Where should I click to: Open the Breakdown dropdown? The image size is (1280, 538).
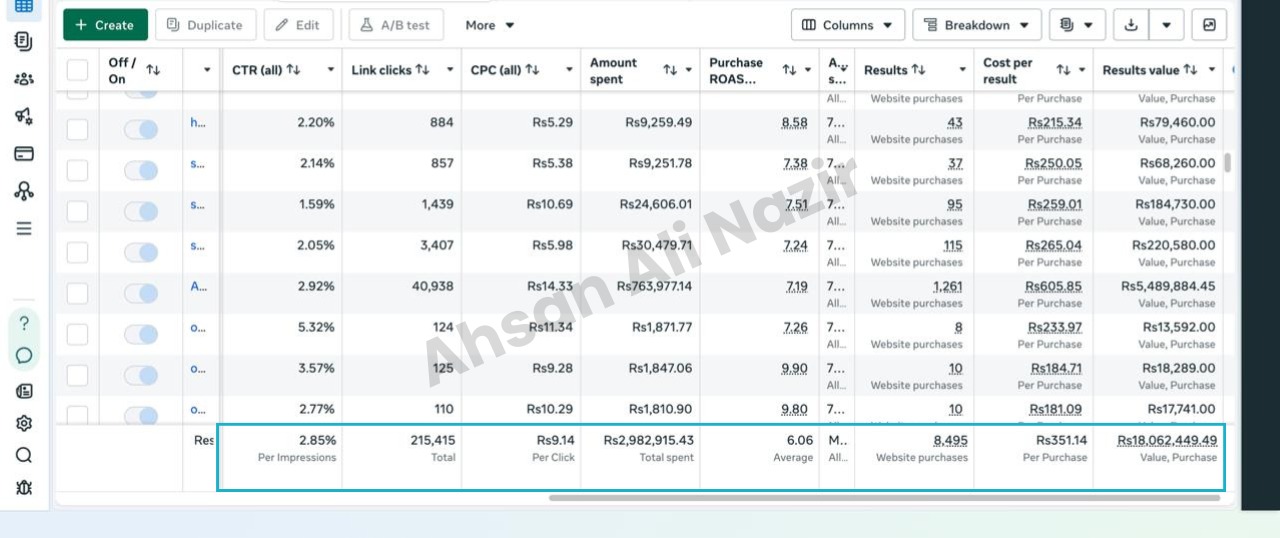(x=977, y=25)
